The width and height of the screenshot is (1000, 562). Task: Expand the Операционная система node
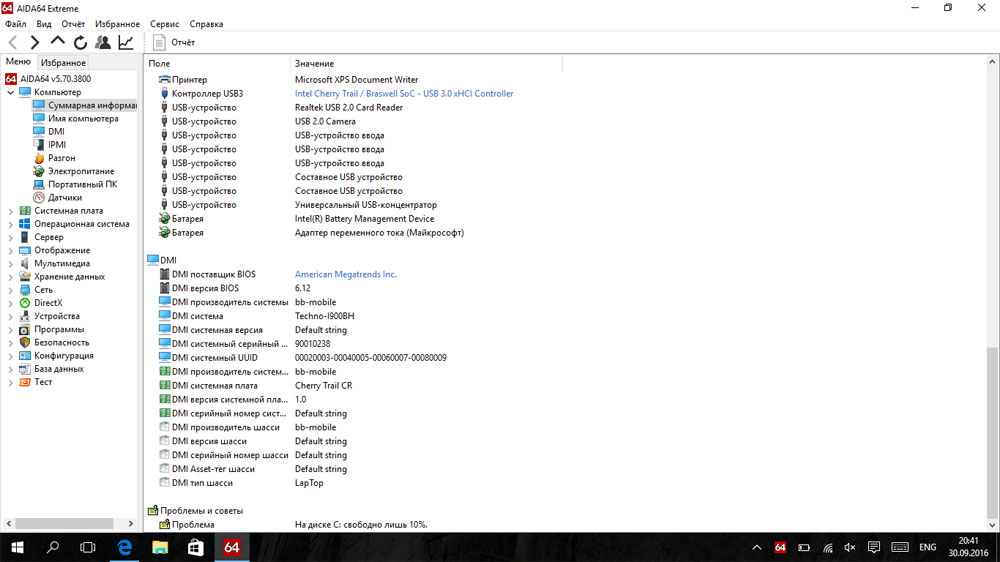coord(10,225)
